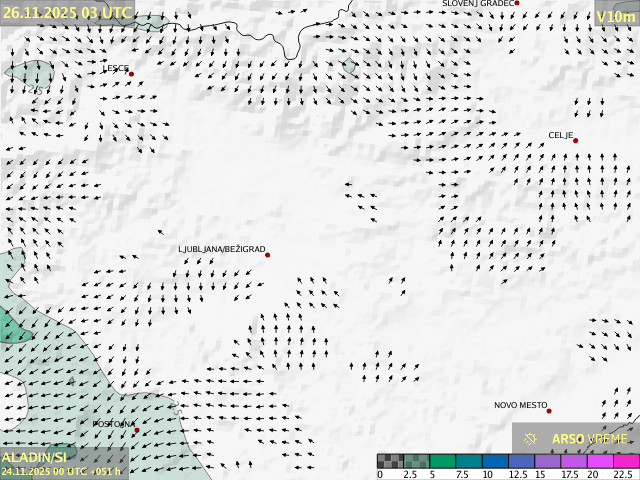The width and height of the screenshot is (640, 480).
Task: Click the ARSO sun logo icon
Action: [531, 438]
